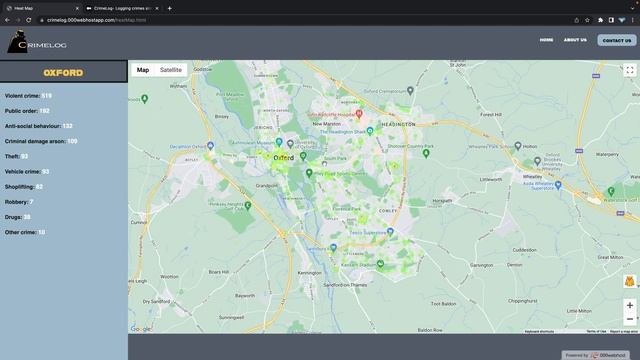The image size is (640, 360).
Task: Click the CONTACT US button
Action: 617,40
